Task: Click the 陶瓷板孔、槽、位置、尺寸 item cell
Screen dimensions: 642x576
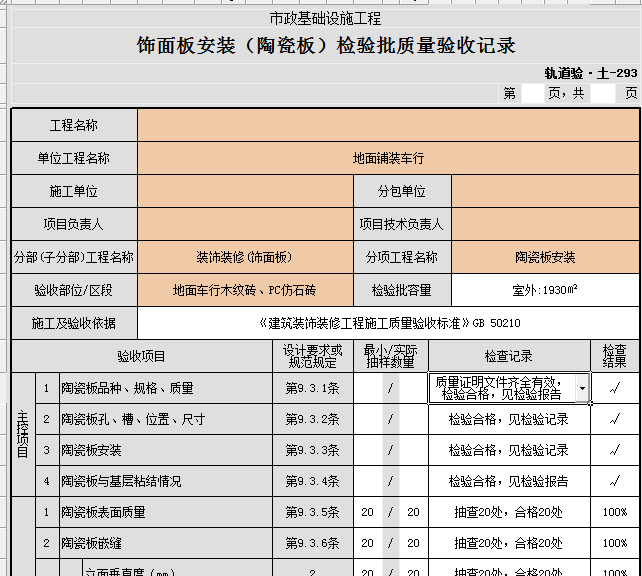Action: click(166, 419)
